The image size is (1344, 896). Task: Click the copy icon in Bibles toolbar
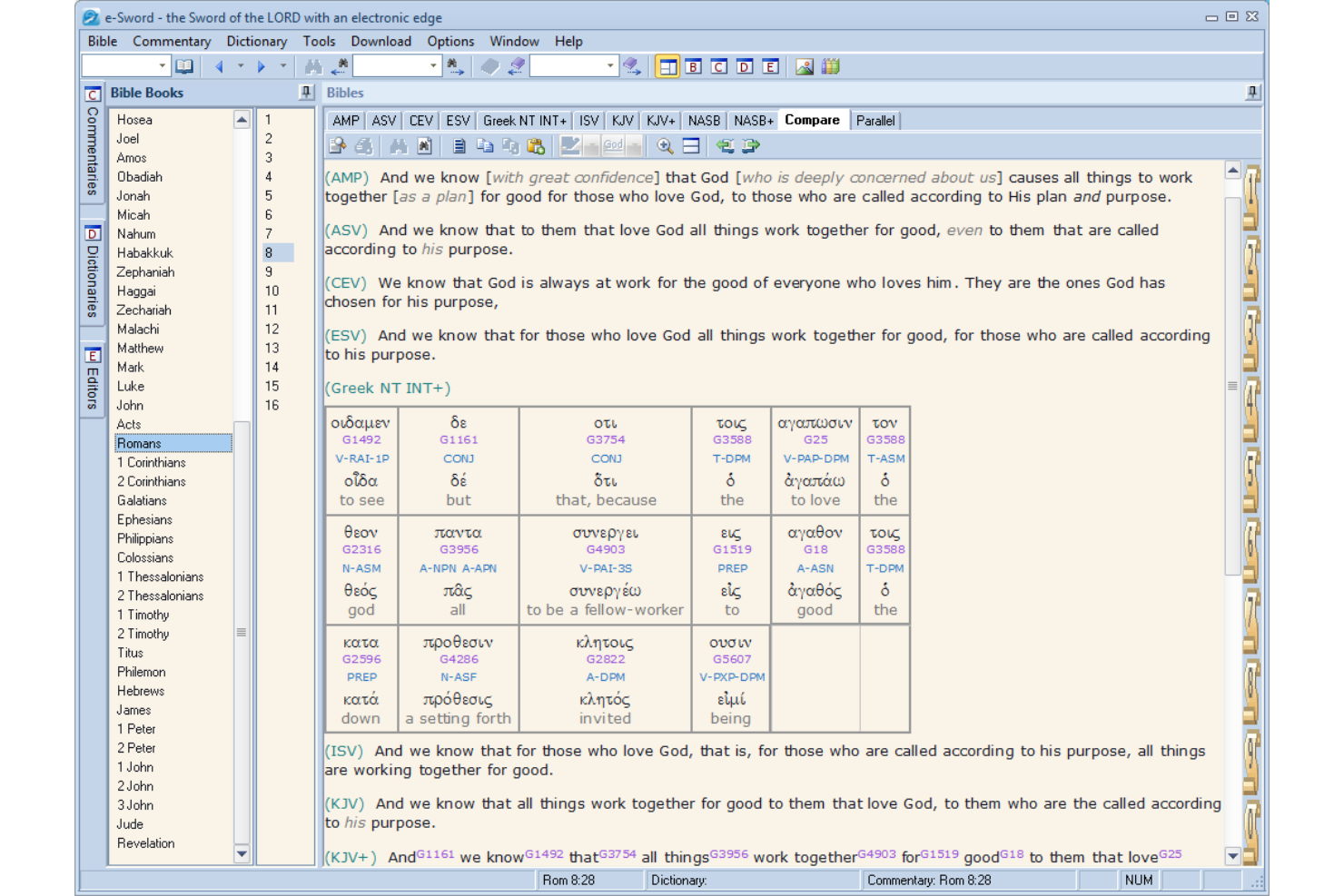click(x=485, y=145)
